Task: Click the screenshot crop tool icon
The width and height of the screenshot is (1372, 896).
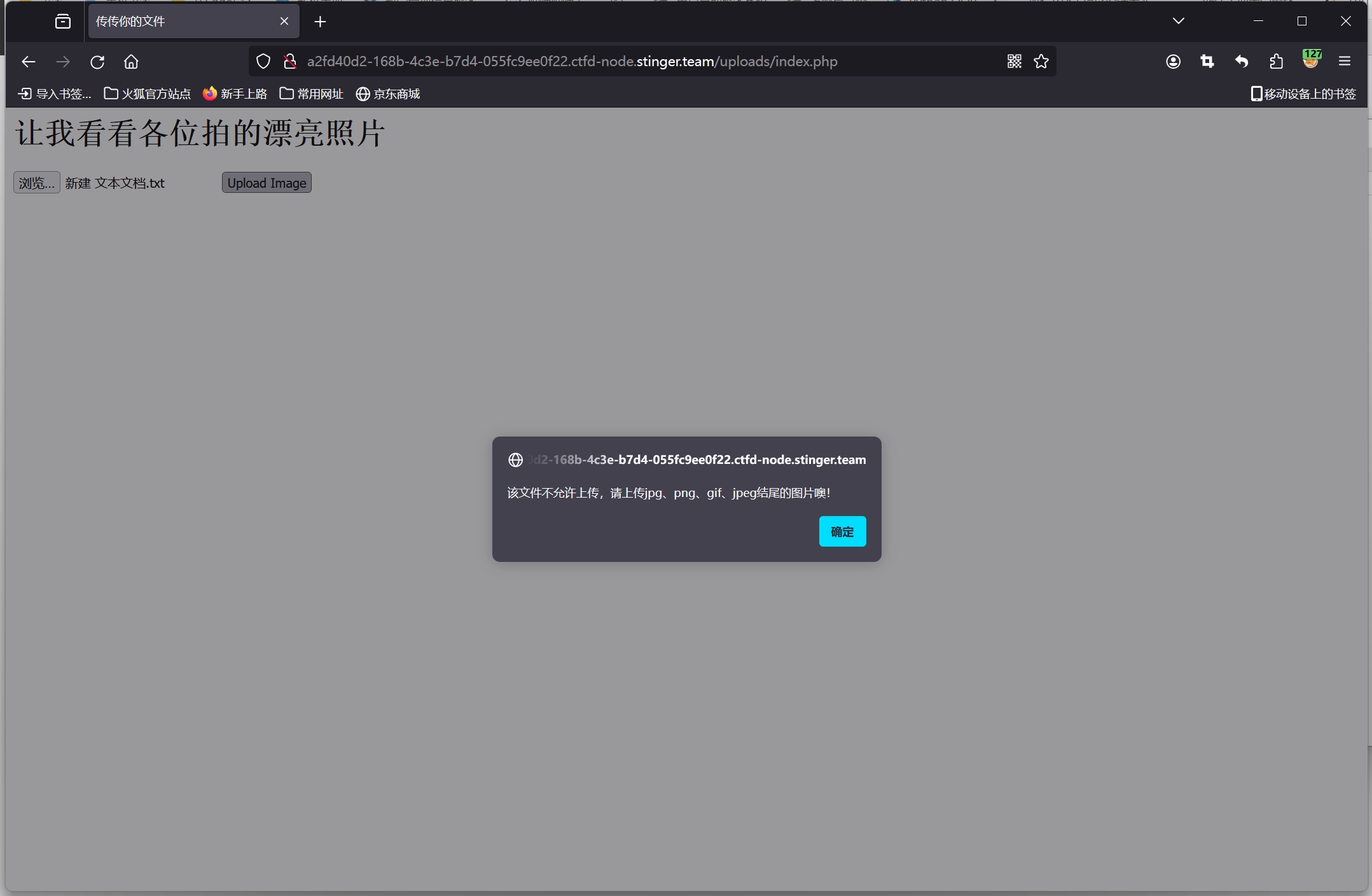Action: [x=1207, y=61]
